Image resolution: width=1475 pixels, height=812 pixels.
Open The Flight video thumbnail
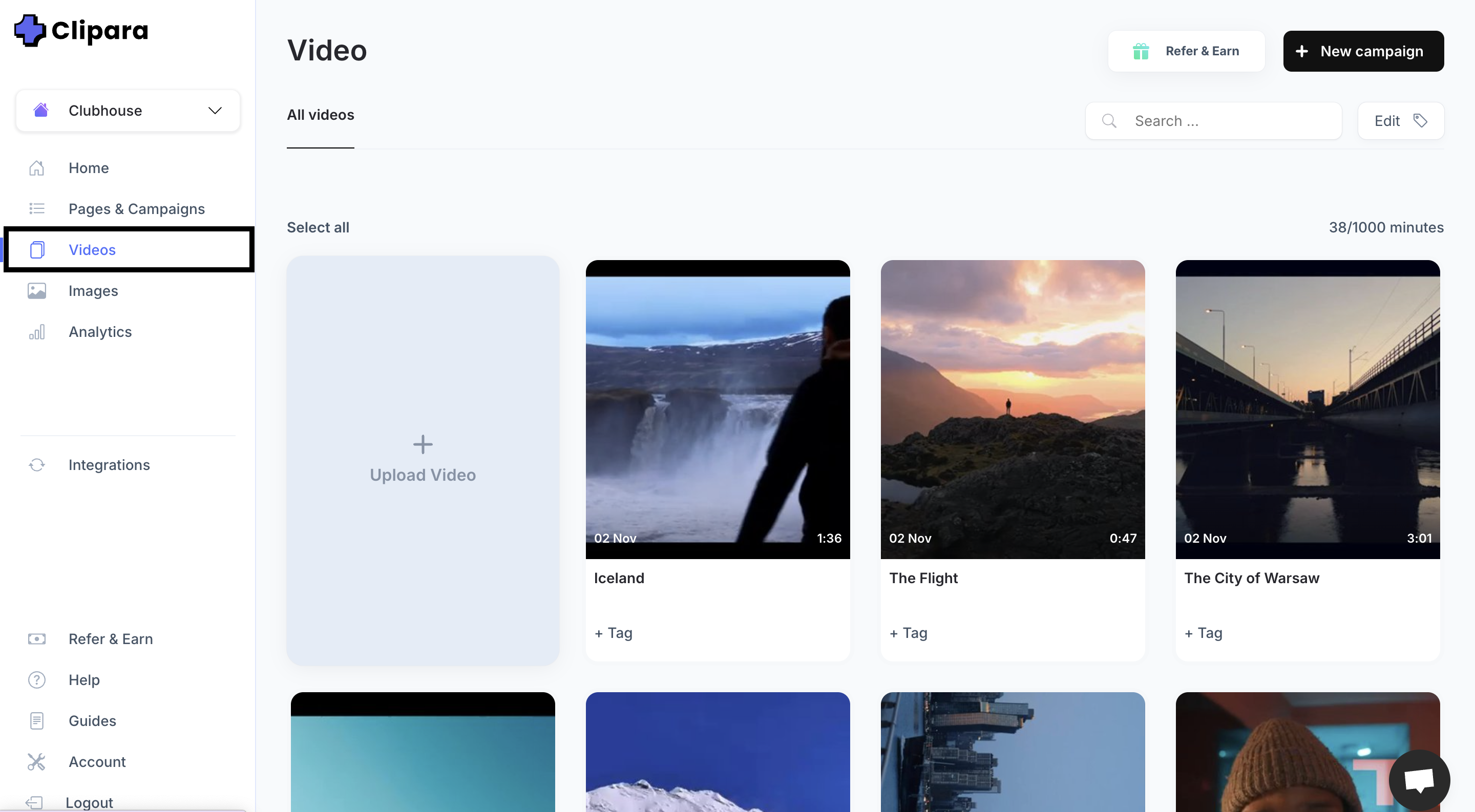point(1013,409)
